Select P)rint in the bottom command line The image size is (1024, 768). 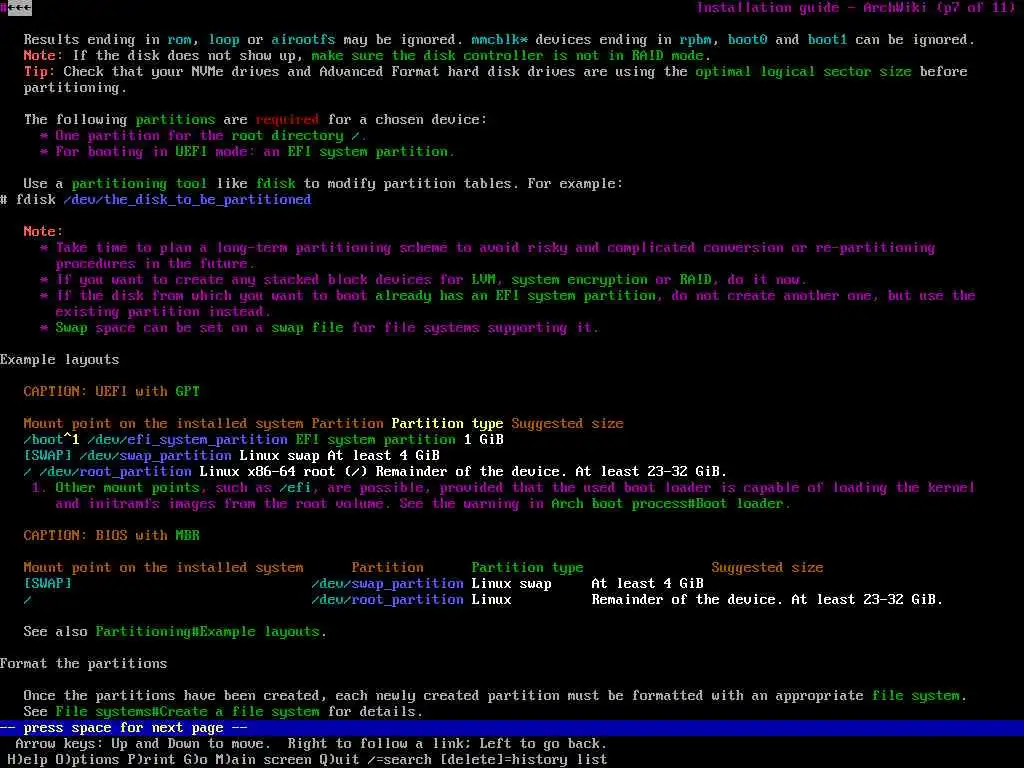coord(152,760)
